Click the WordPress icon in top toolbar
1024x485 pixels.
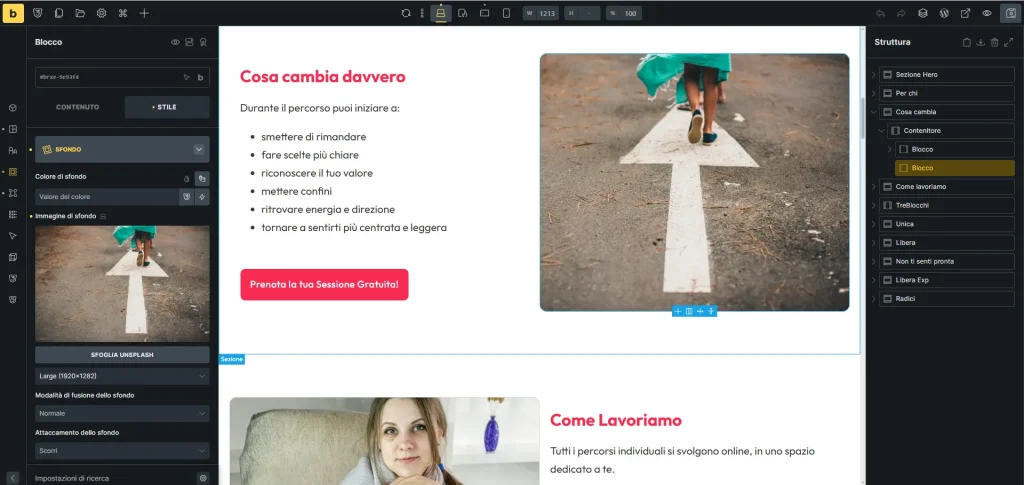click(x=944, y=13)
